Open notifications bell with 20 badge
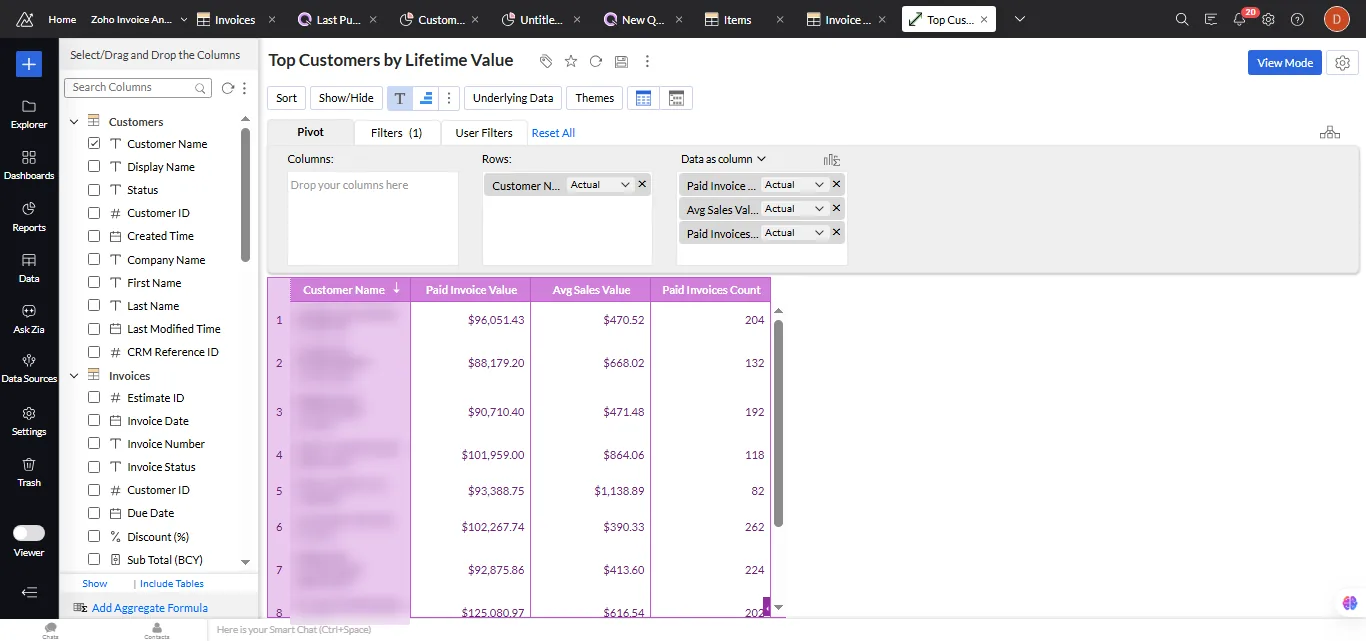This screenshot has height=641, width=1366. [x=1240, y=19]
